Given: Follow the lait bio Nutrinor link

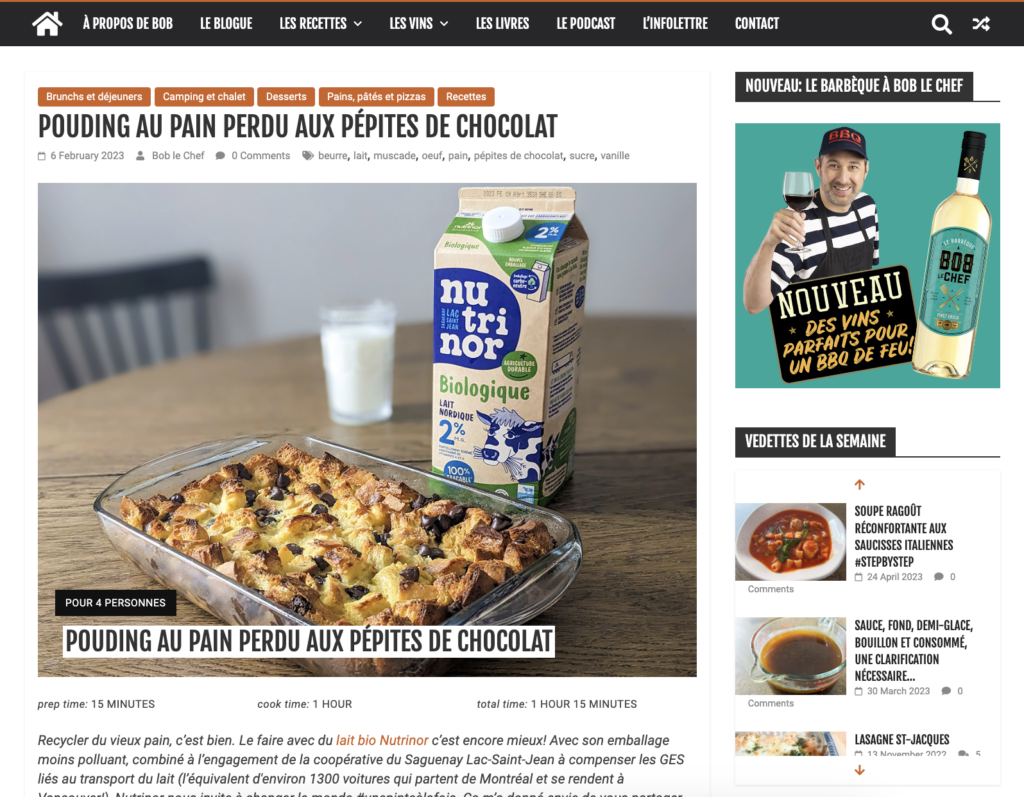Looking at the screenshot, I should [x=382, y=740].
